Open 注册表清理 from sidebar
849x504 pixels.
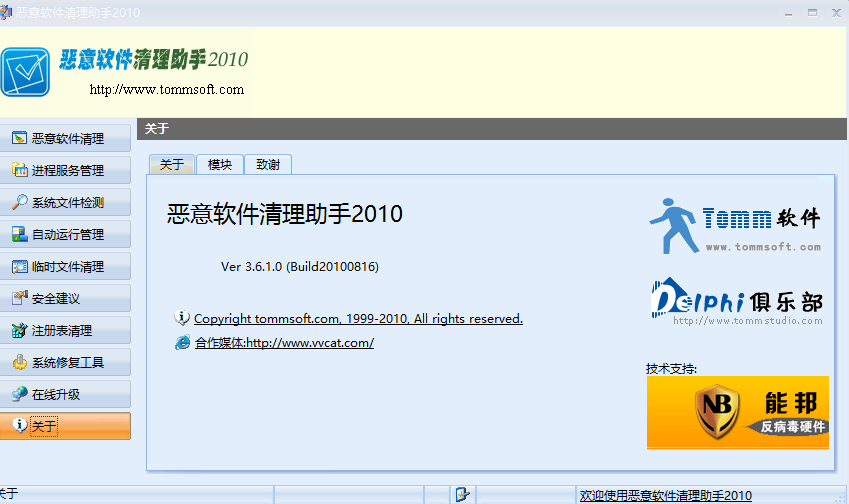coord(65,330)
